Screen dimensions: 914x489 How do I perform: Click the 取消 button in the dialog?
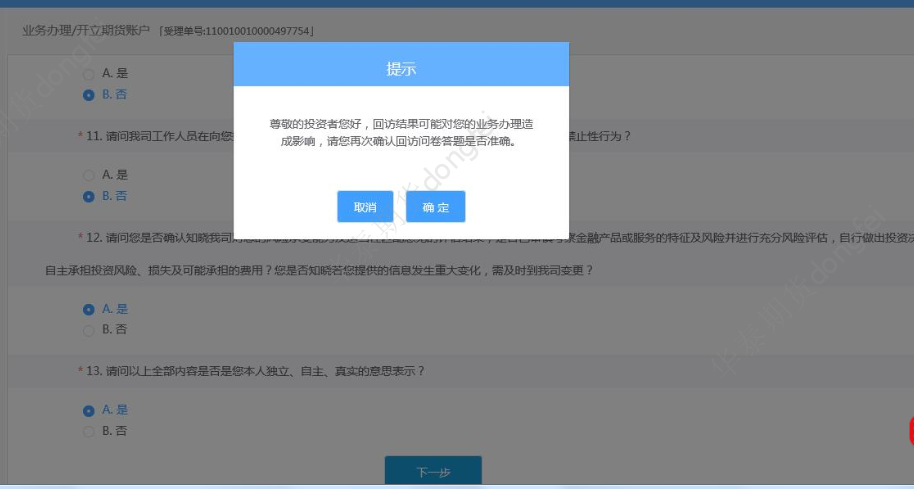click(x=365, y=207)
